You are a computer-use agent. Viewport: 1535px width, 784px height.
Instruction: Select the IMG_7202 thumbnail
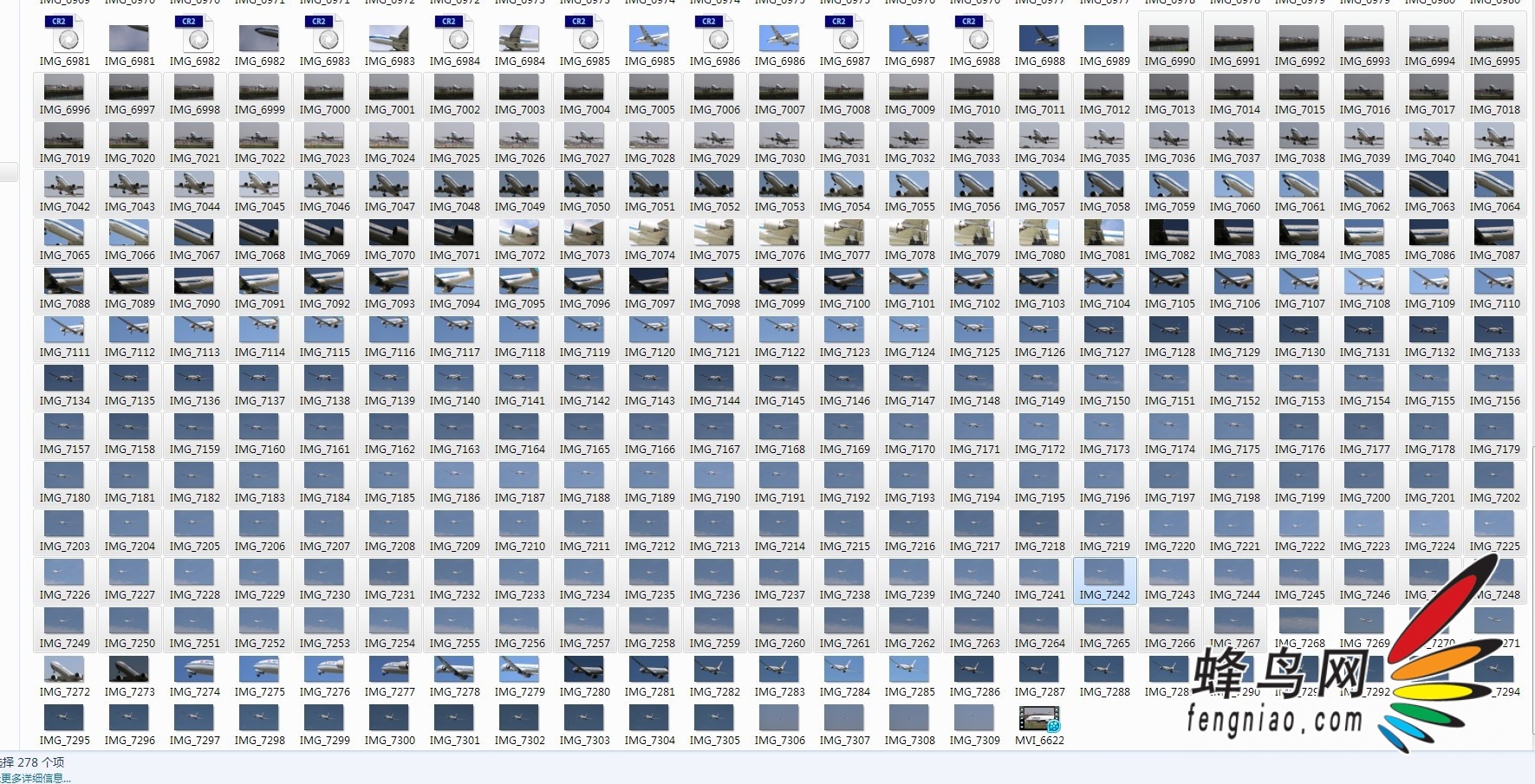click(1494, 475)
